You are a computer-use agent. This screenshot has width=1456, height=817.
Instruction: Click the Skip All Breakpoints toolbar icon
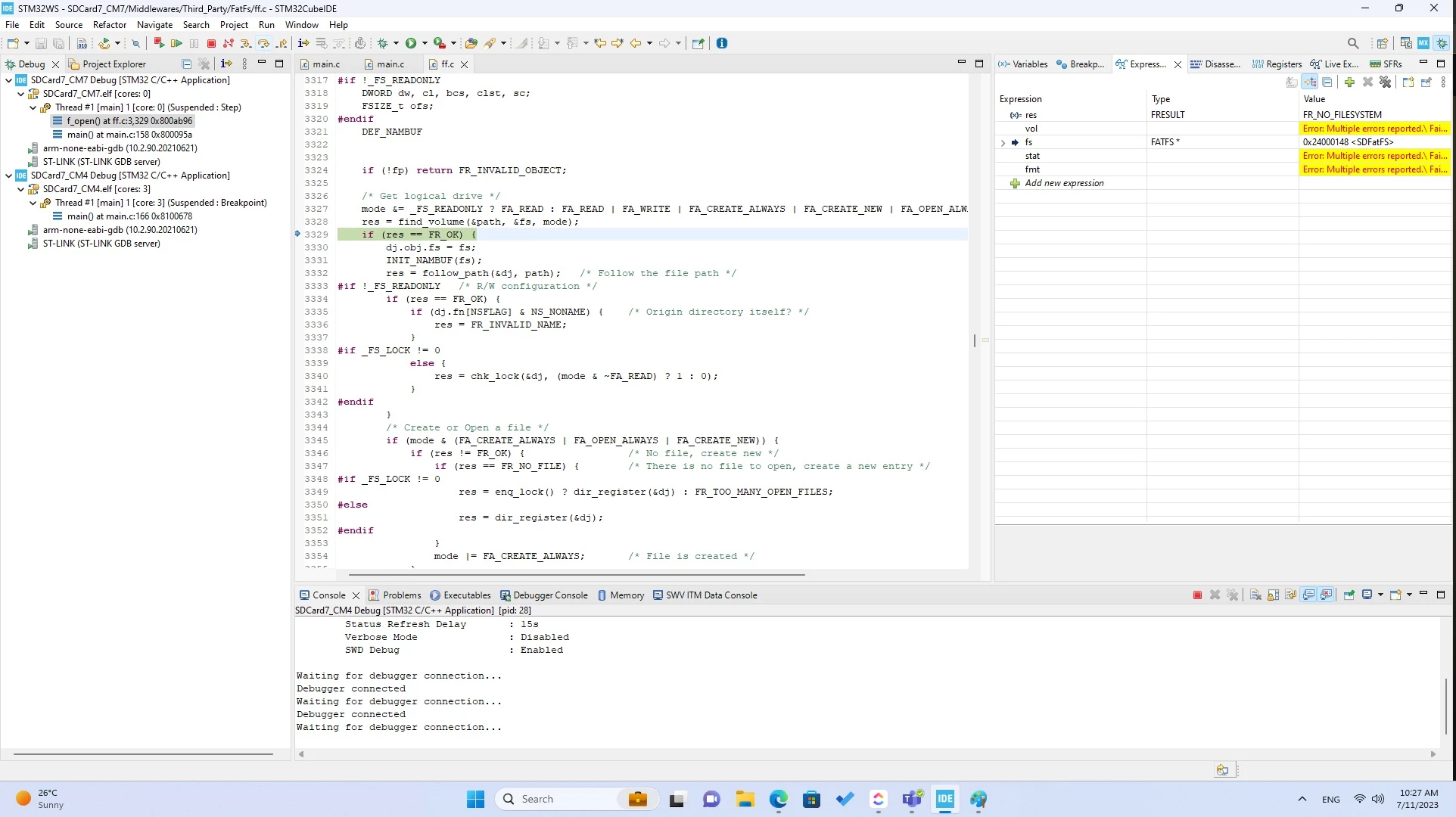click(x=136, y=43)
